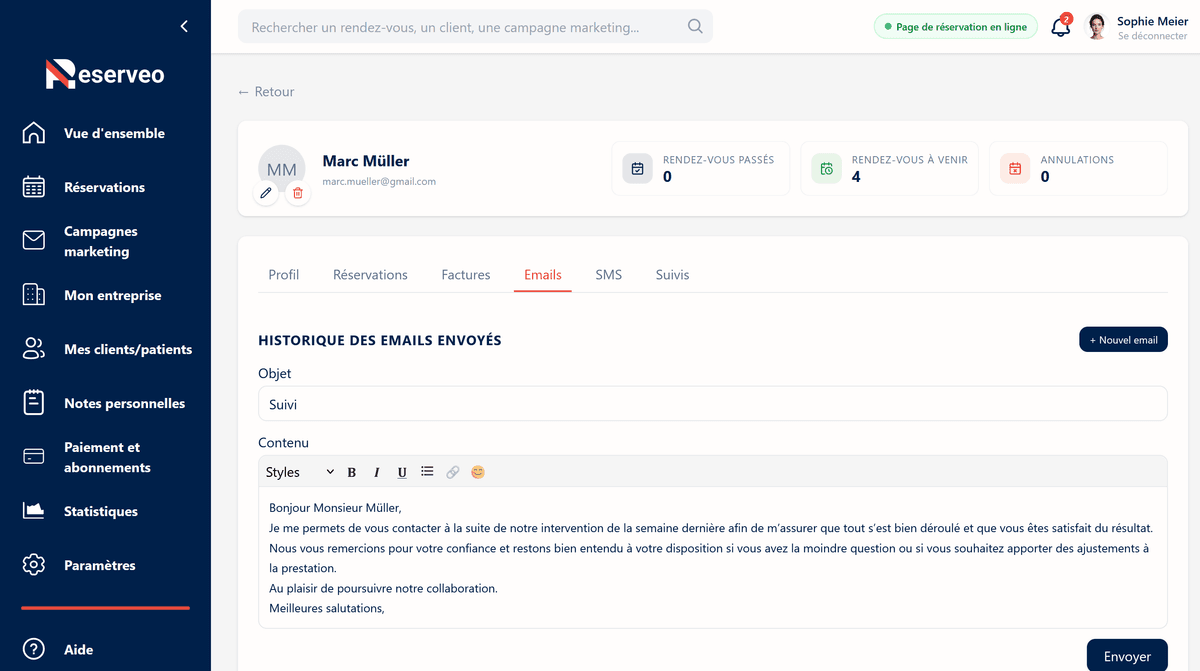Viewport: 1200px width, 671px height.
Task: Open Statistiques in the sidebar
Action: tap(101, 511)
